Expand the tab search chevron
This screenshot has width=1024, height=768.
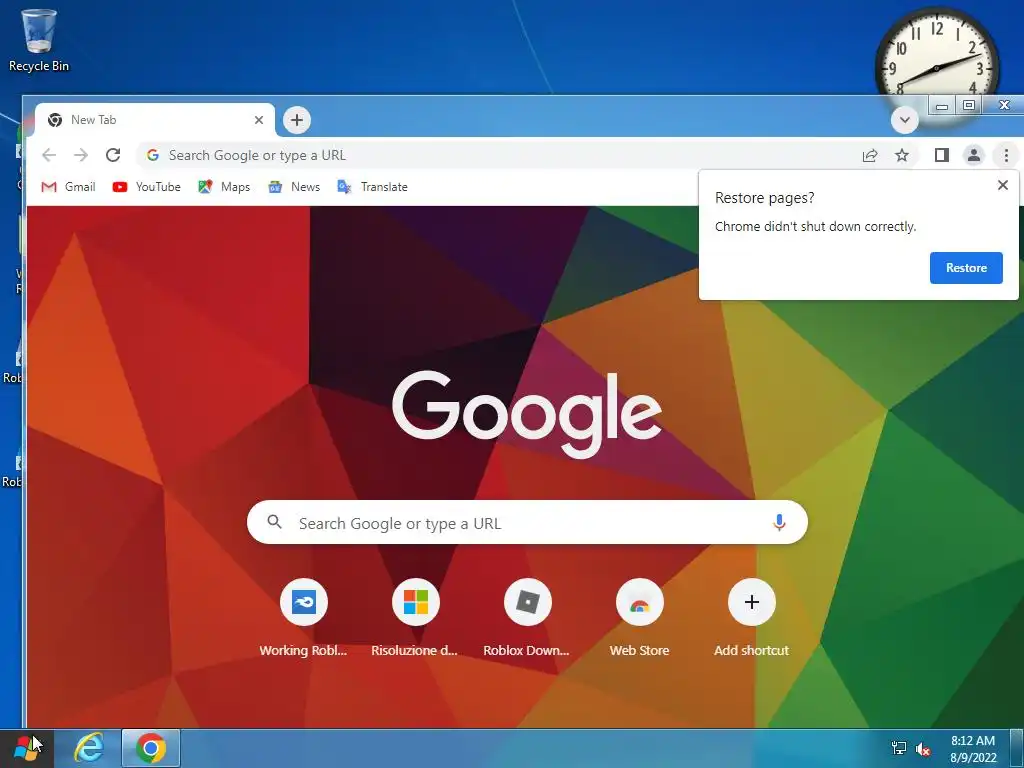[904, 120]
